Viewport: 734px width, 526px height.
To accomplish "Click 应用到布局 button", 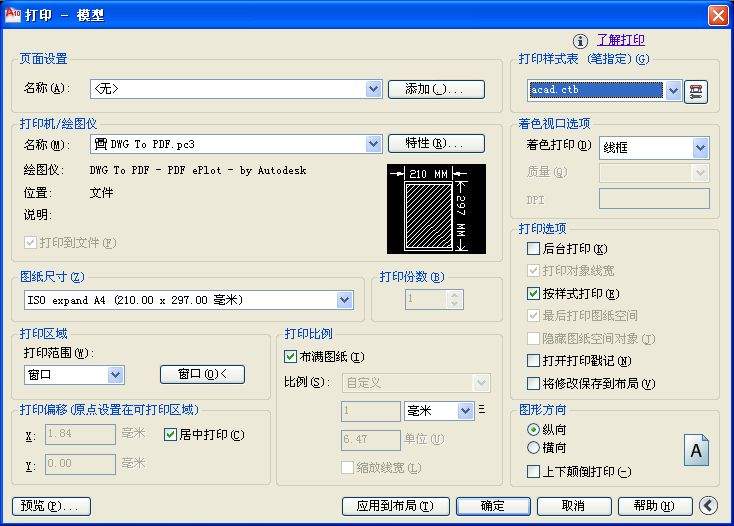I will tap(396, 506).
